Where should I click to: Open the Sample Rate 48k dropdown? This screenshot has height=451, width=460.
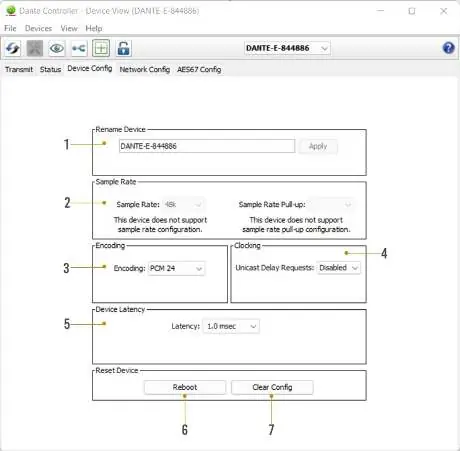coord(183,204)
